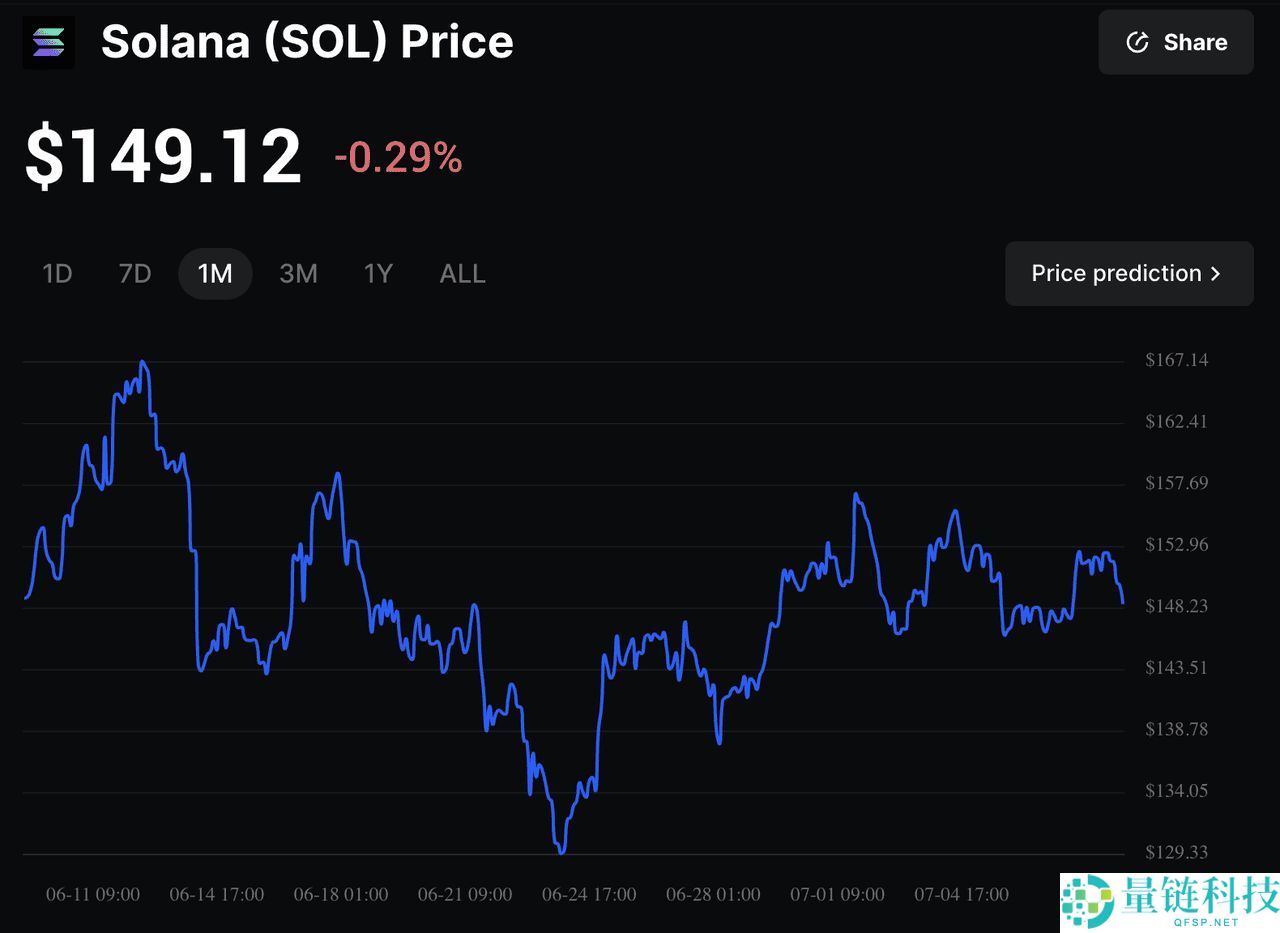Click the -0.29% price change

[x=398, y=158]
